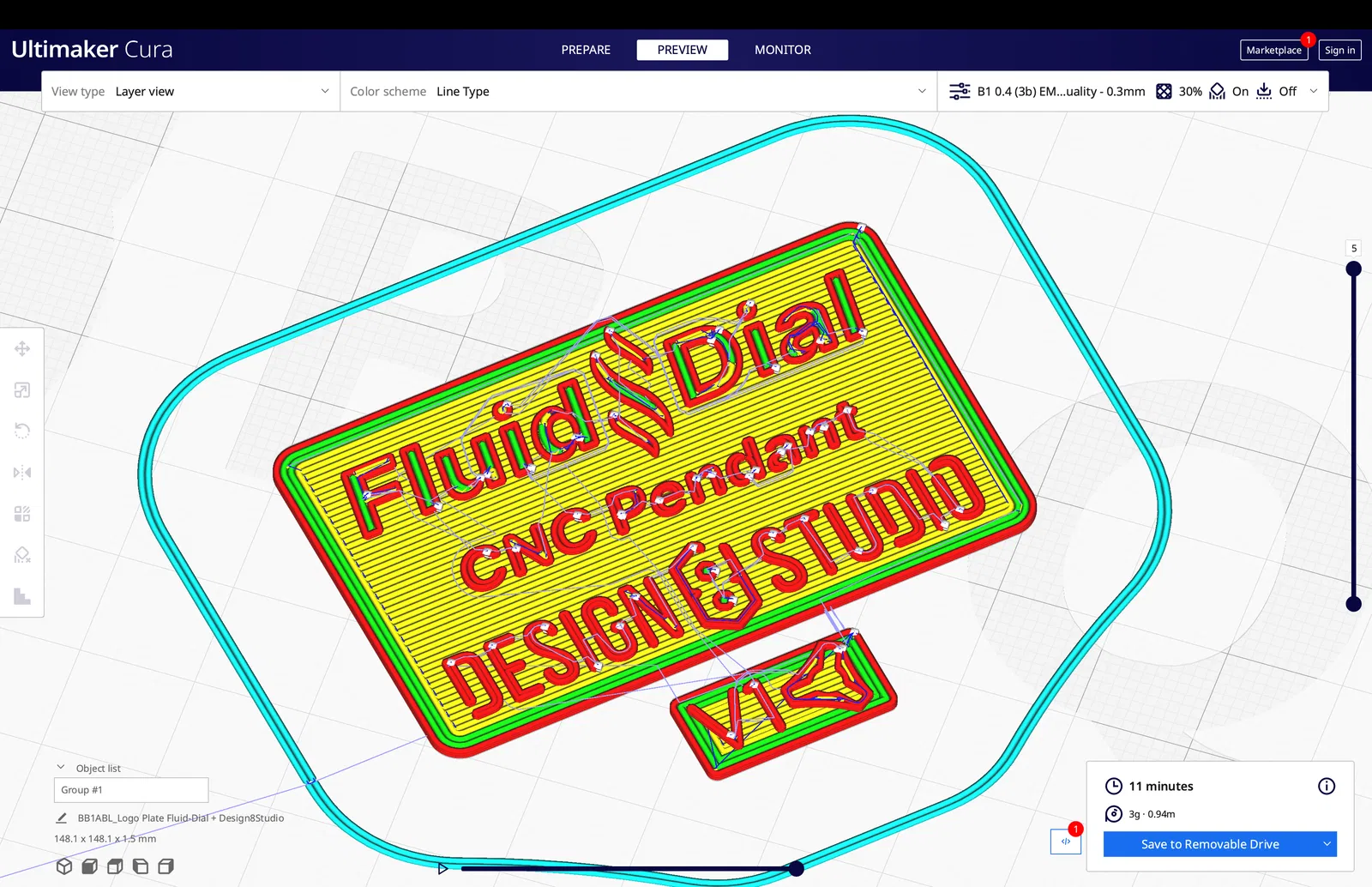This screenshot has height=887, width=1372.
Task: Play the layer simulation
Action: (x=442, y=868)
